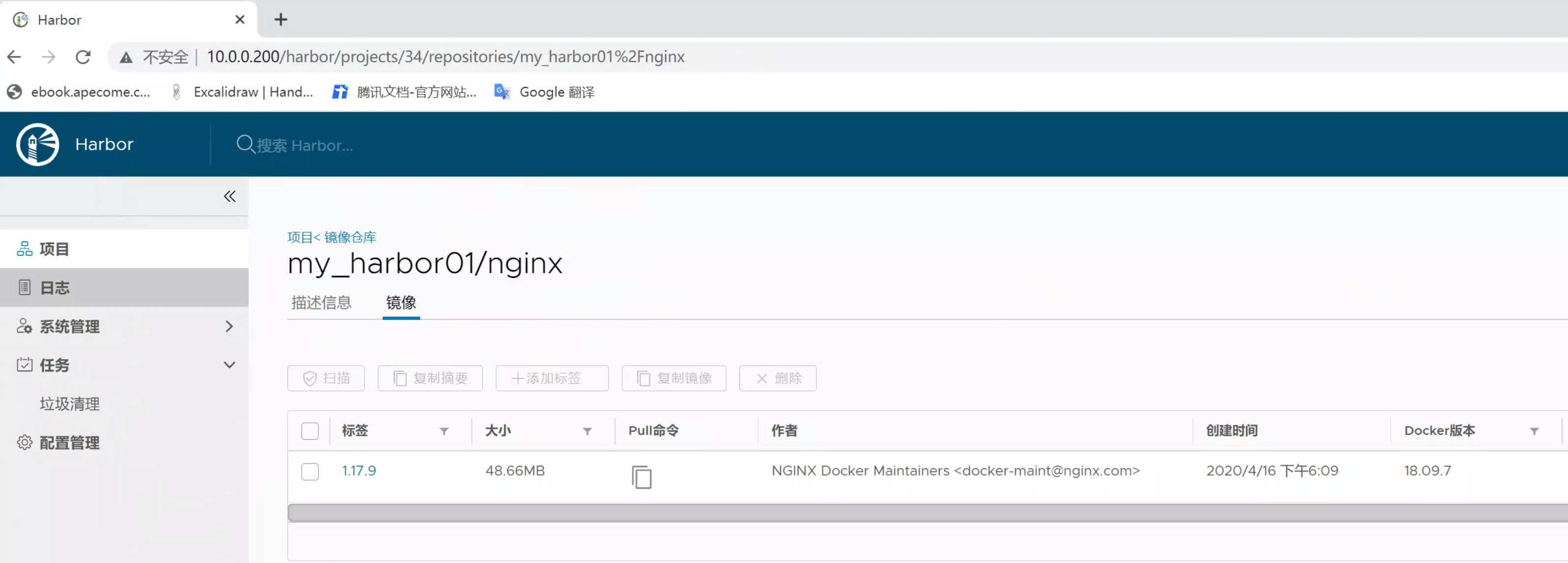1568x563 pixels.
Task: Click the search magnifier icon
Action: [x=245, y=144]
